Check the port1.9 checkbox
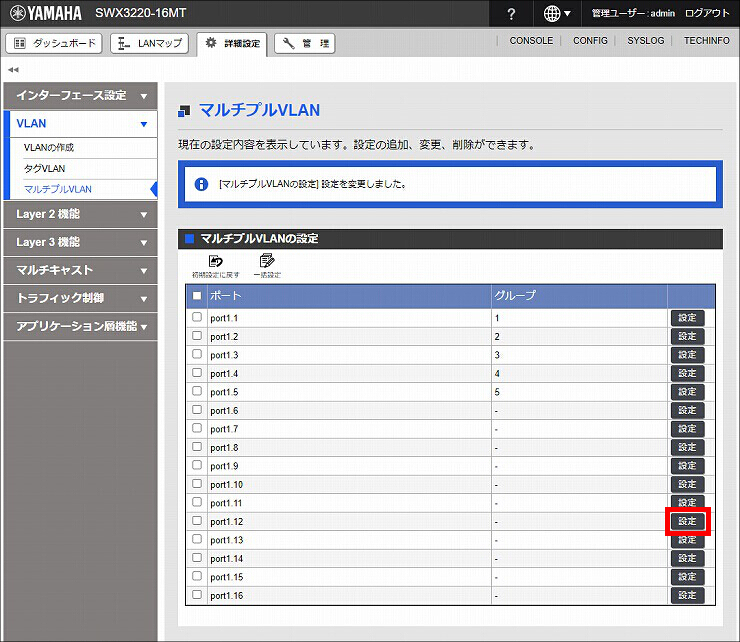Screen dimensions: 740x642 (197, 465)
